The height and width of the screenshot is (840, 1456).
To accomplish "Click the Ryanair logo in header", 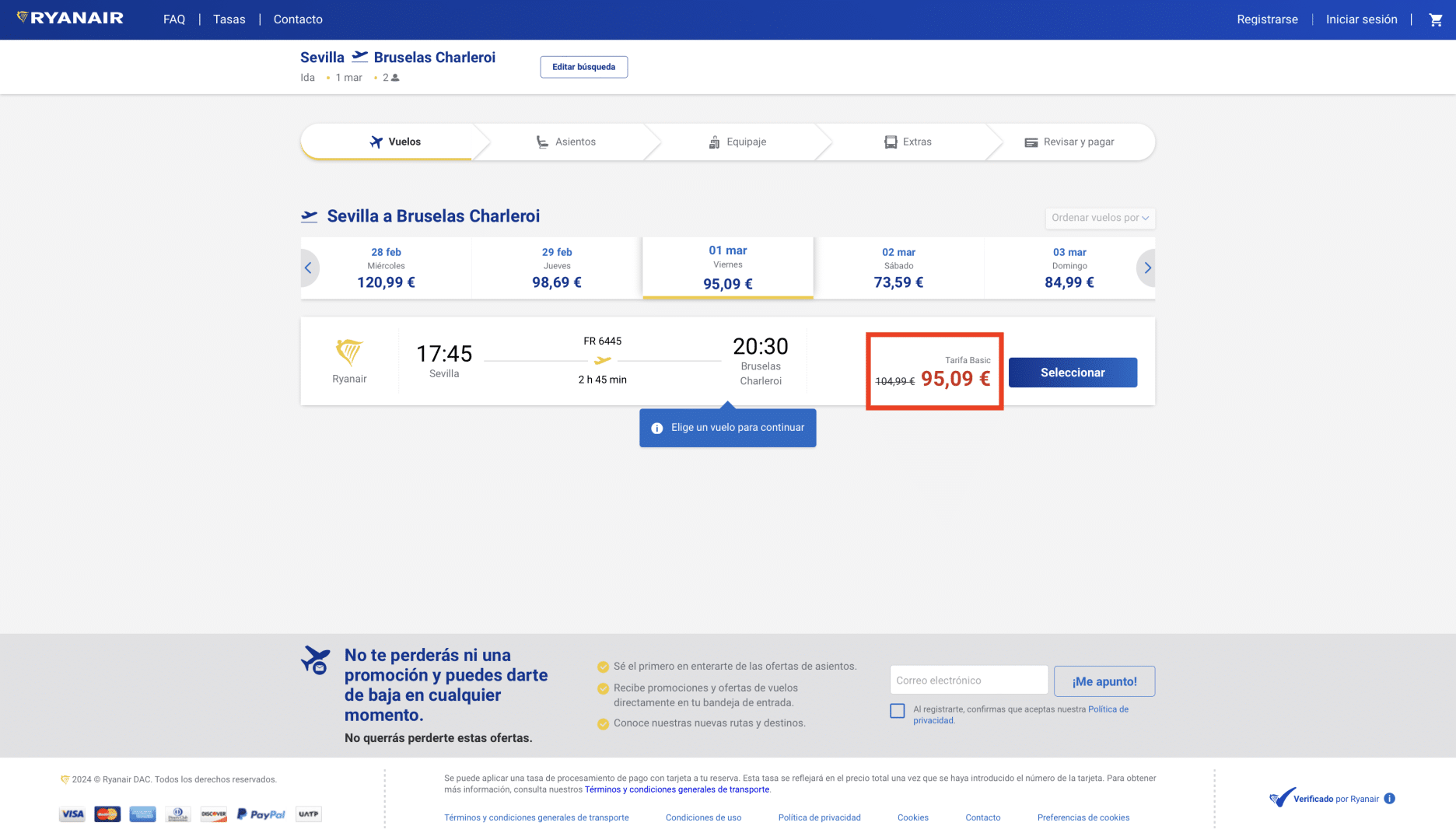I will pos(70,18).
